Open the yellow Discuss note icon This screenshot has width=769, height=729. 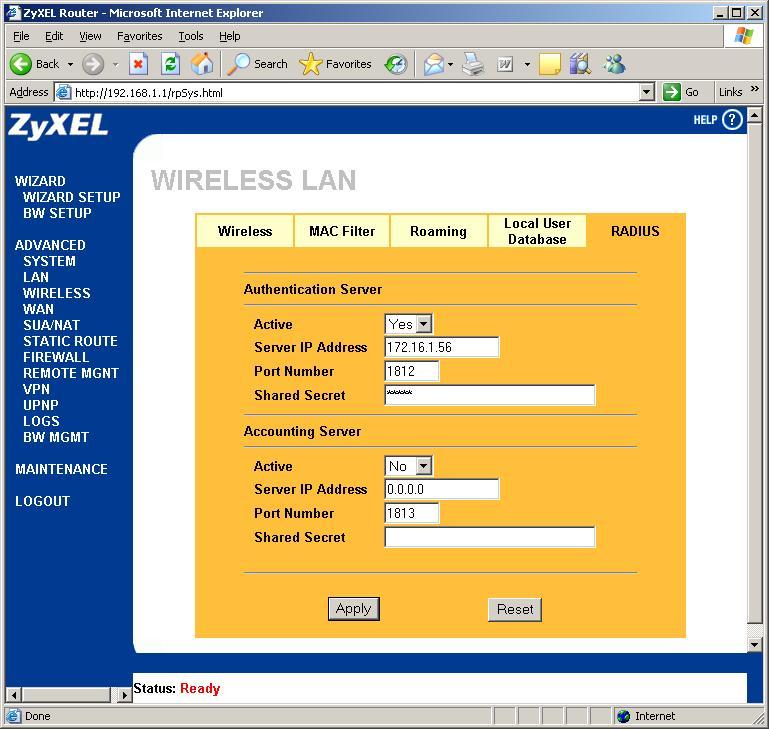[x=549, y=64]
